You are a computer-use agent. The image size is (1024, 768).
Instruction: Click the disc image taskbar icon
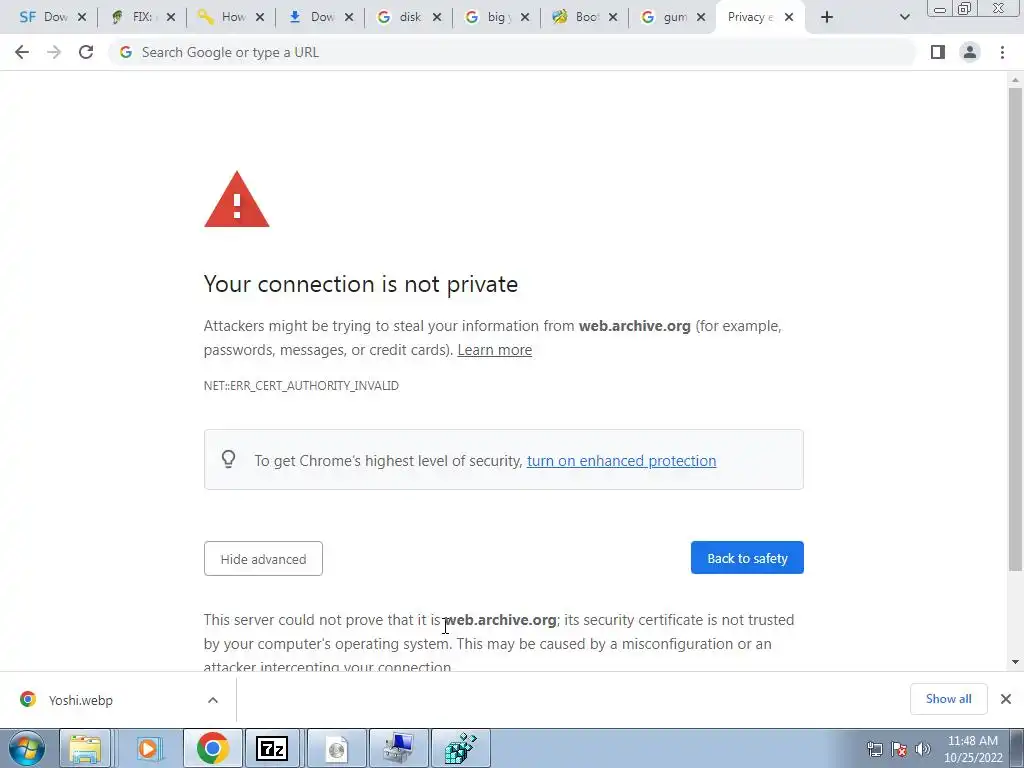pyautogui.click(x=336, y=748)
